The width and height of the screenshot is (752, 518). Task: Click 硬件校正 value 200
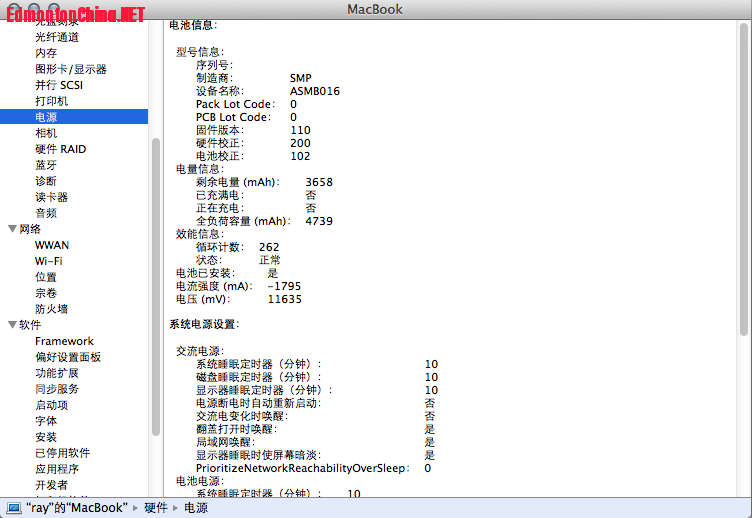point(300,143)
